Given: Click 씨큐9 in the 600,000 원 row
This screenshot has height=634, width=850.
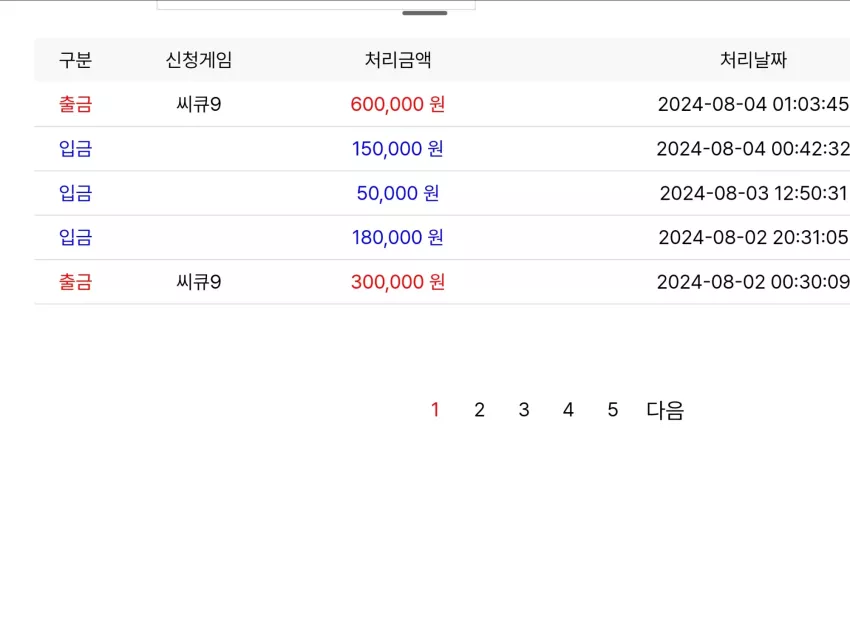Looking at the screenshot, I should (x=199, y=104).
